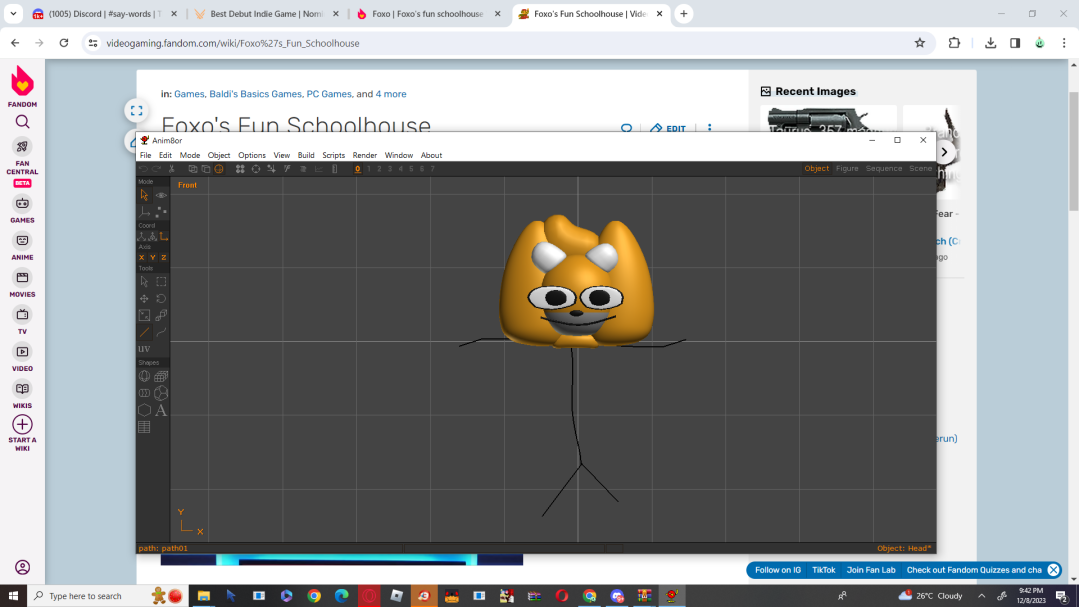This screenshot has height=607, width=1079.
Task: Bookmark this page with star icon
Action: [x=920, y=43]
